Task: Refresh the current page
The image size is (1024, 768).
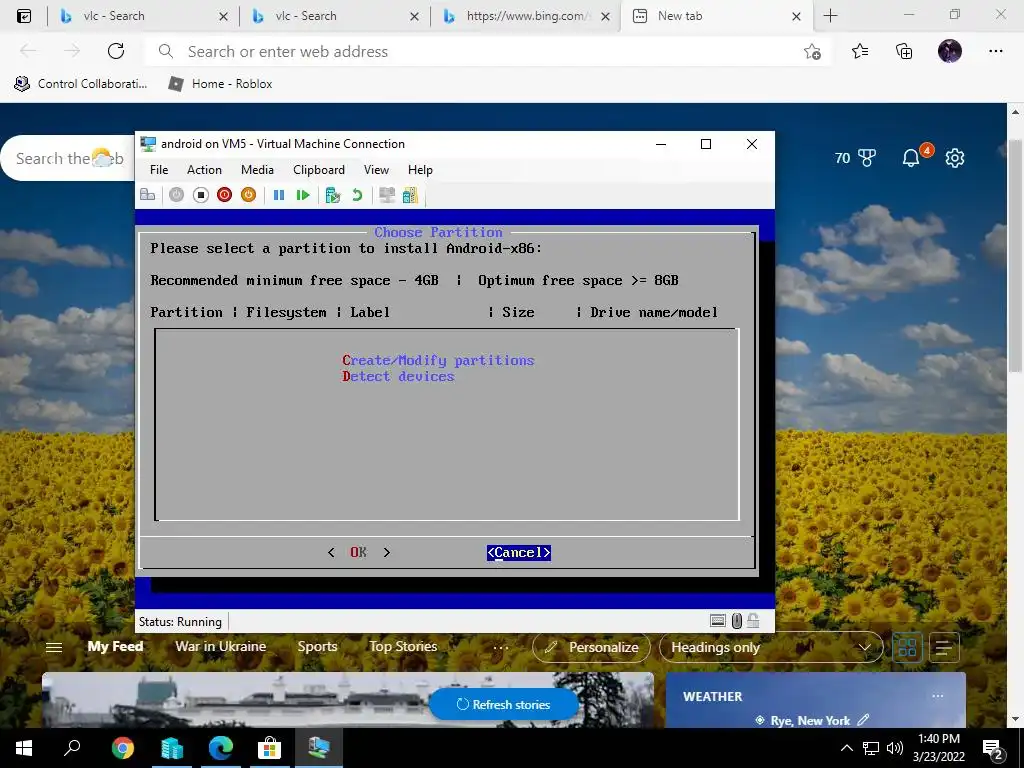Action: coord(116,51)
